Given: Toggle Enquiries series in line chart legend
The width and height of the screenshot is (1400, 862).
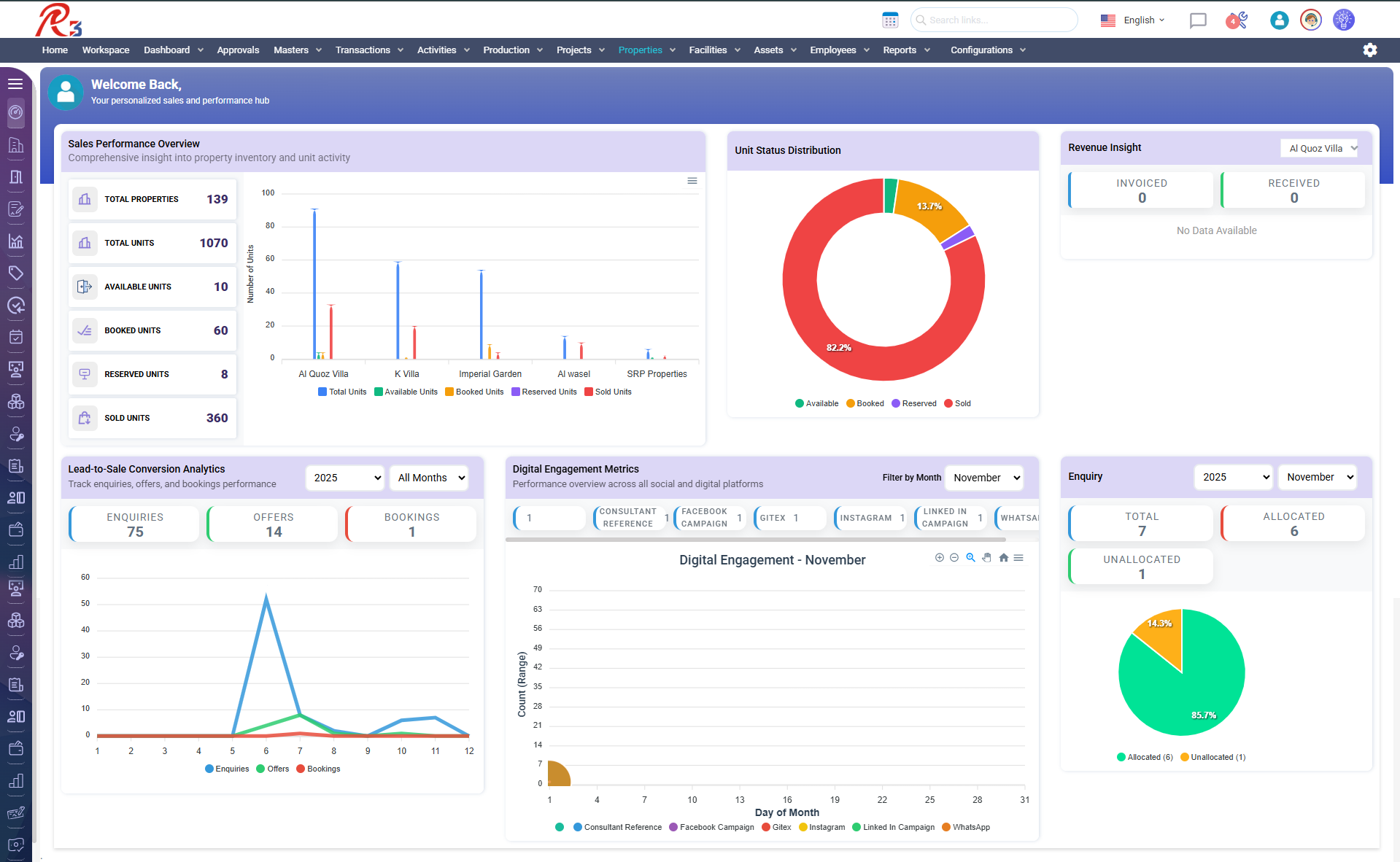Looking at the screenshot, I should tap(227, 769).
